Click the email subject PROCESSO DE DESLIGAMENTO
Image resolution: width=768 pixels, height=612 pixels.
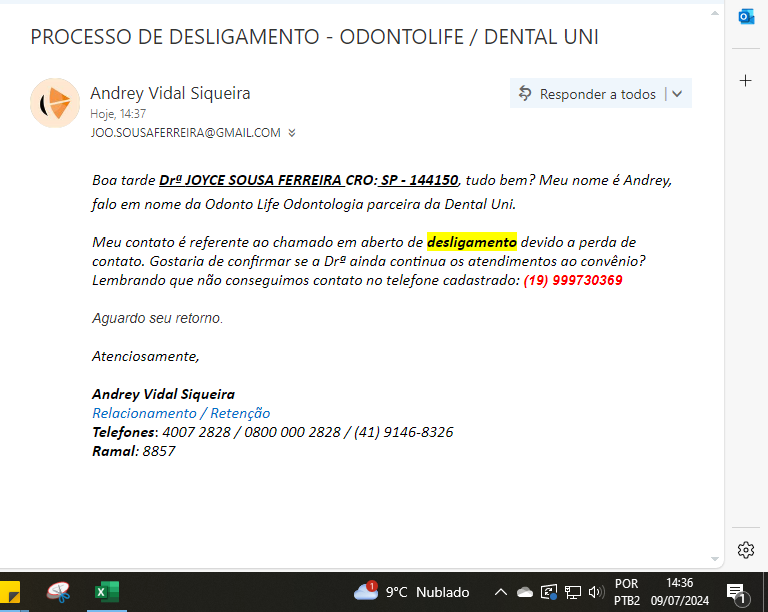(x=314, y=37)
